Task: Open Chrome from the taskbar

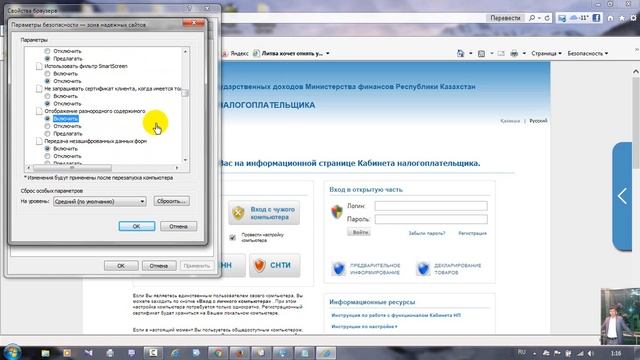Action: 218,353
